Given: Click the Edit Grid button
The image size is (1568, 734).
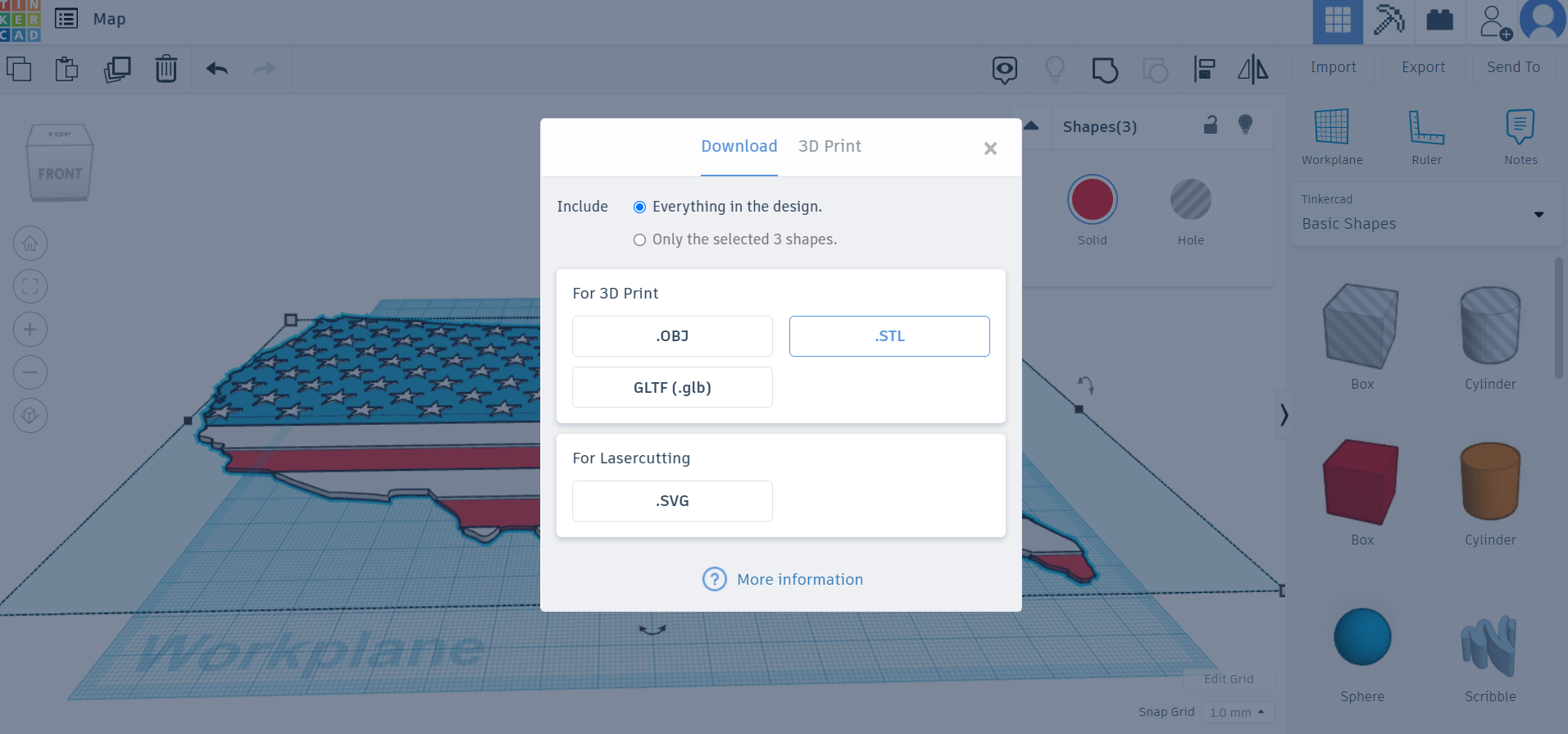Looking at the screenshot, I should [1229, 679].
